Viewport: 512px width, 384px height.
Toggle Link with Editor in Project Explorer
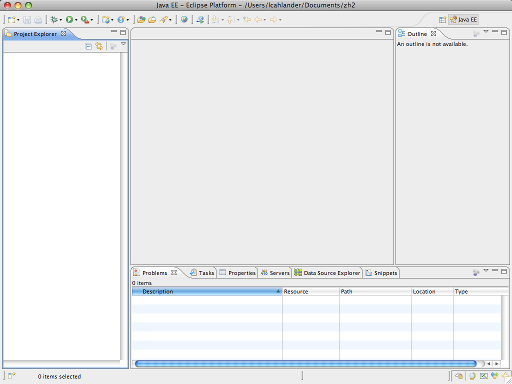click(x=99, y=46)
